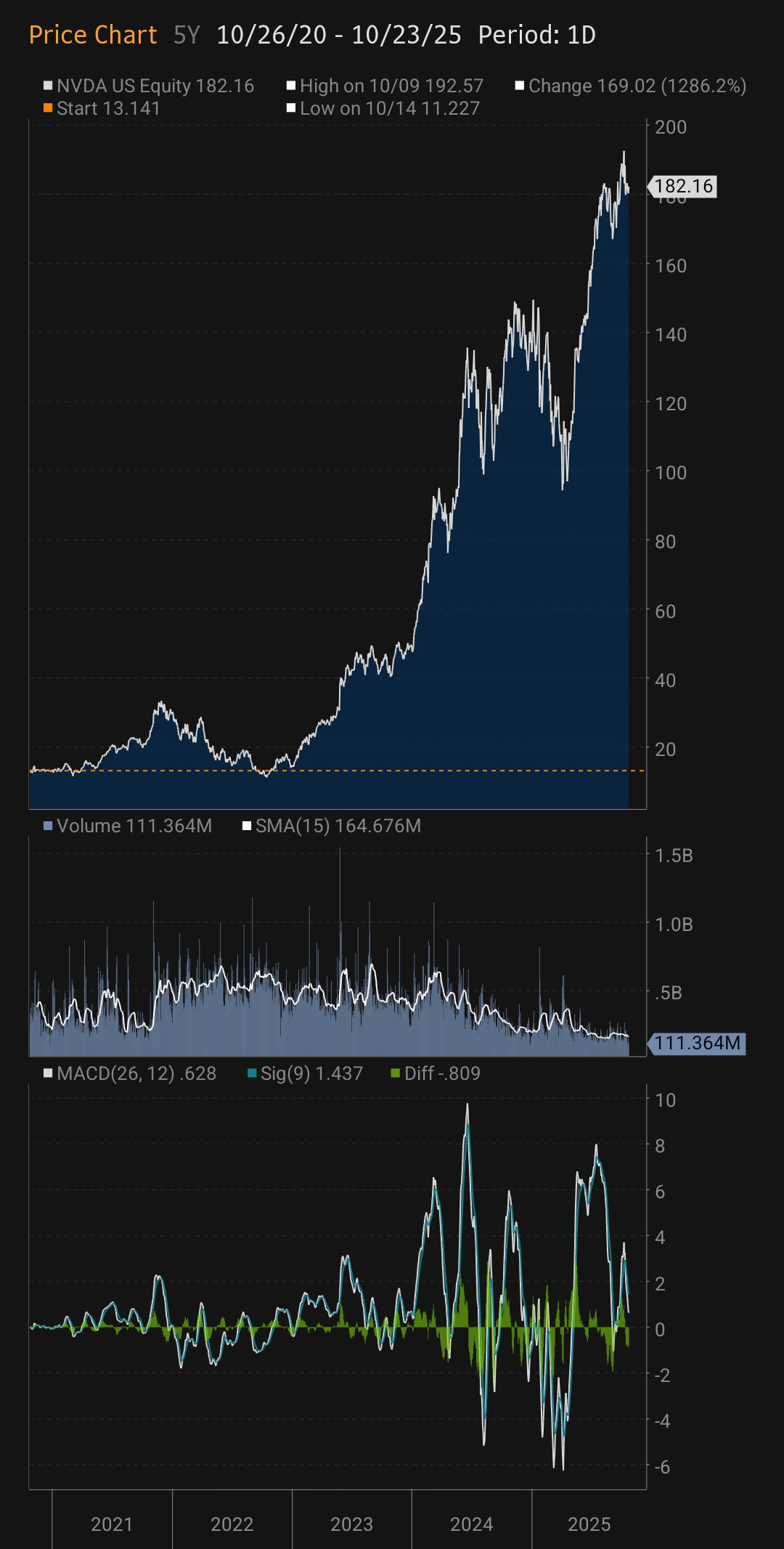Image resolution: width=784 pixels, height=1549 pixels.
Task: Click the 6 MACD axis label
Action: coord(660,1192)
